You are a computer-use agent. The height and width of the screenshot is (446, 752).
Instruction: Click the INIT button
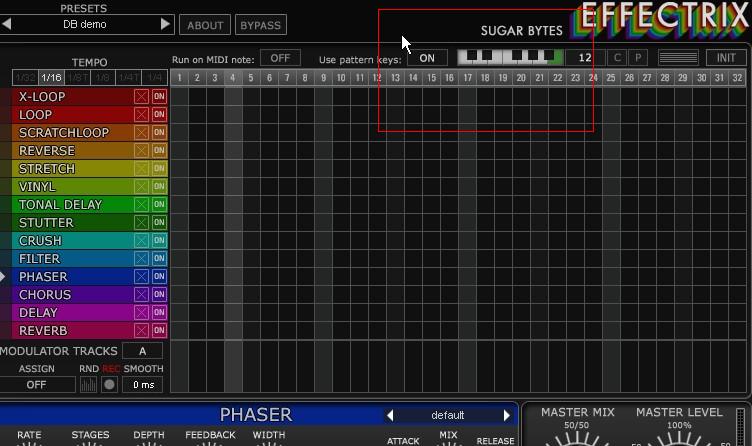click(726, 58)
